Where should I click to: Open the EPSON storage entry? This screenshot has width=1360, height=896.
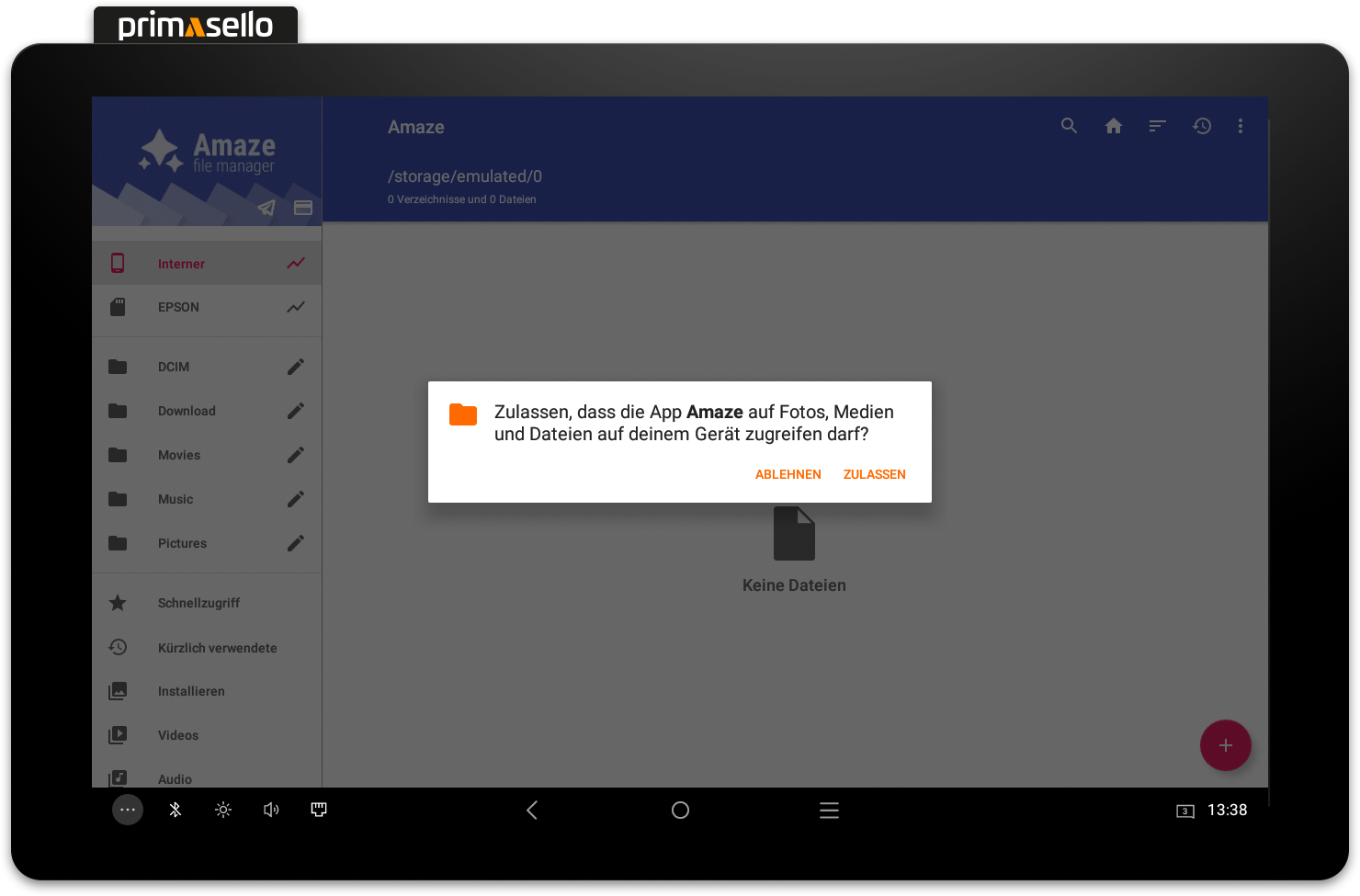[x=178, y=307]
